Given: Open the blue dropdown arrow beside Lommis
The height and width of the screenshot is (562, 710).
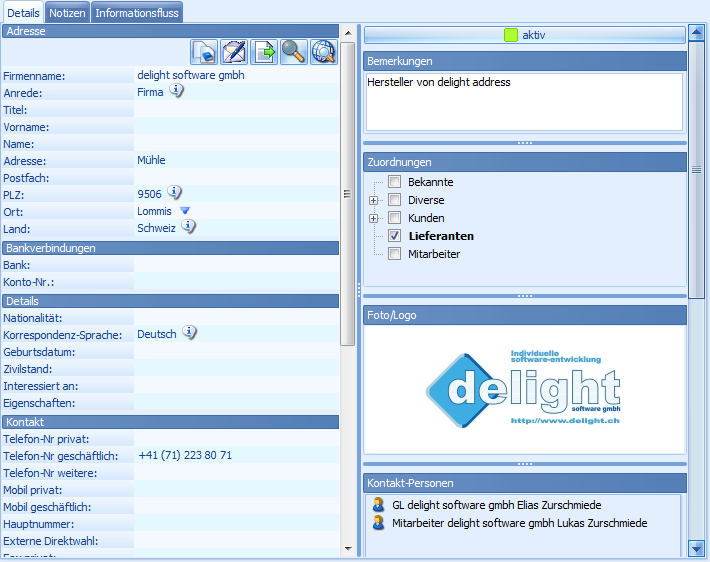Looking at the screenshot, I should pos(184,211).
